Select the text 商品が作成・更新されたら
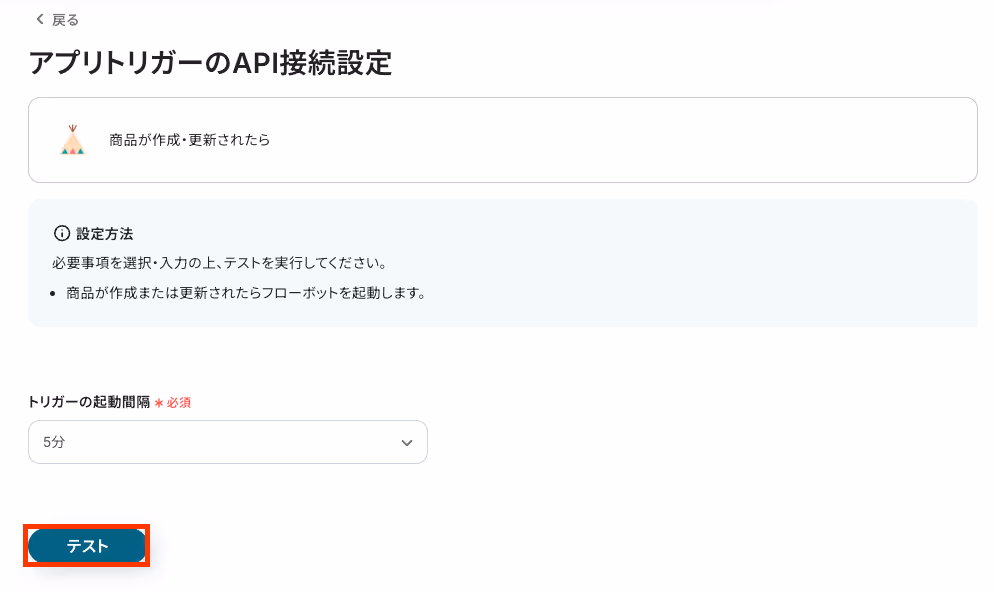Viewport: 994px width, 592px height. pyautogui.click(x=190, y=140)
